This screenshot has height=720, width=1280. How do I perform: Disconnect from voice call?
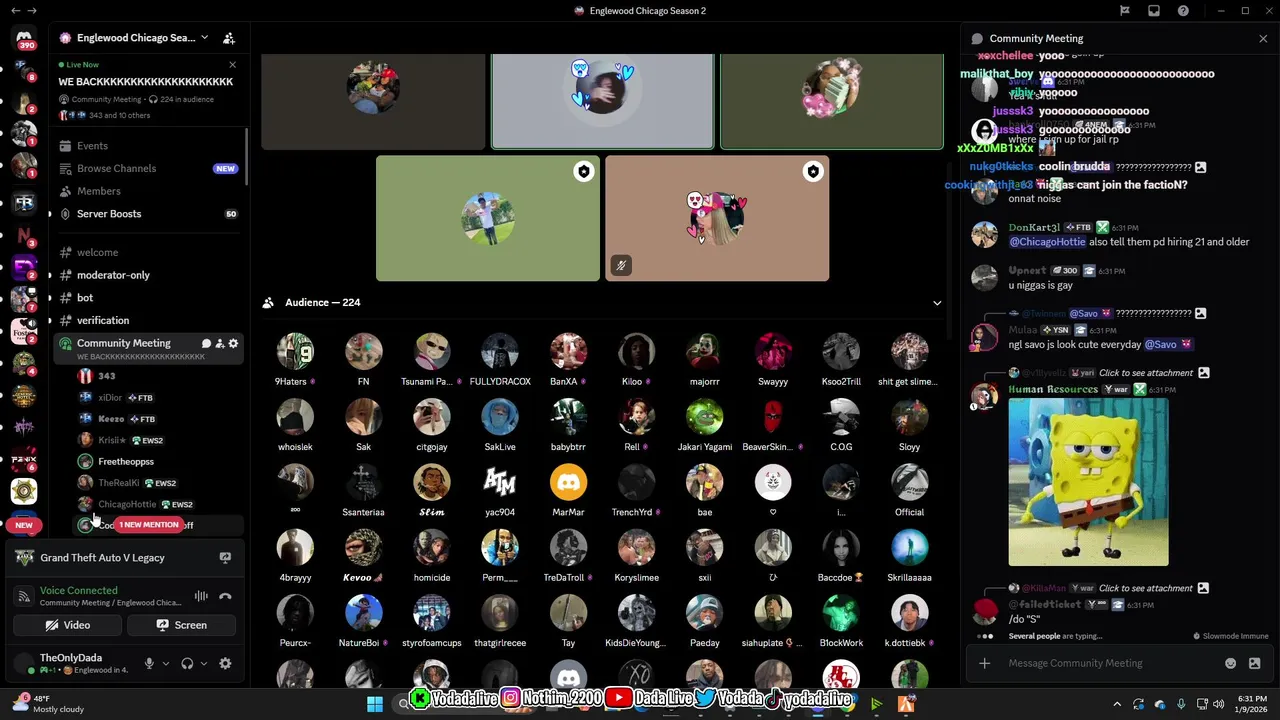pyautogui.click(x=225, y=597)
